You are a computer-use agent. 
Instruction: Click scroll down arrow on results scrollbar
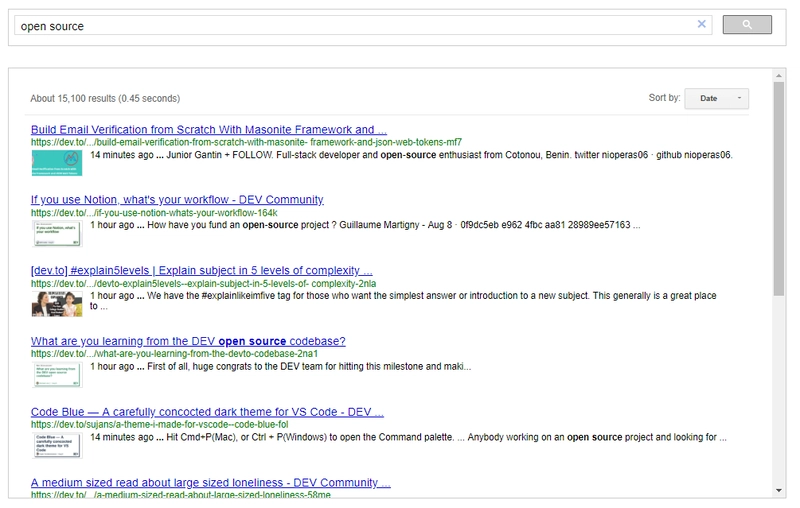(x=779, y=491)
